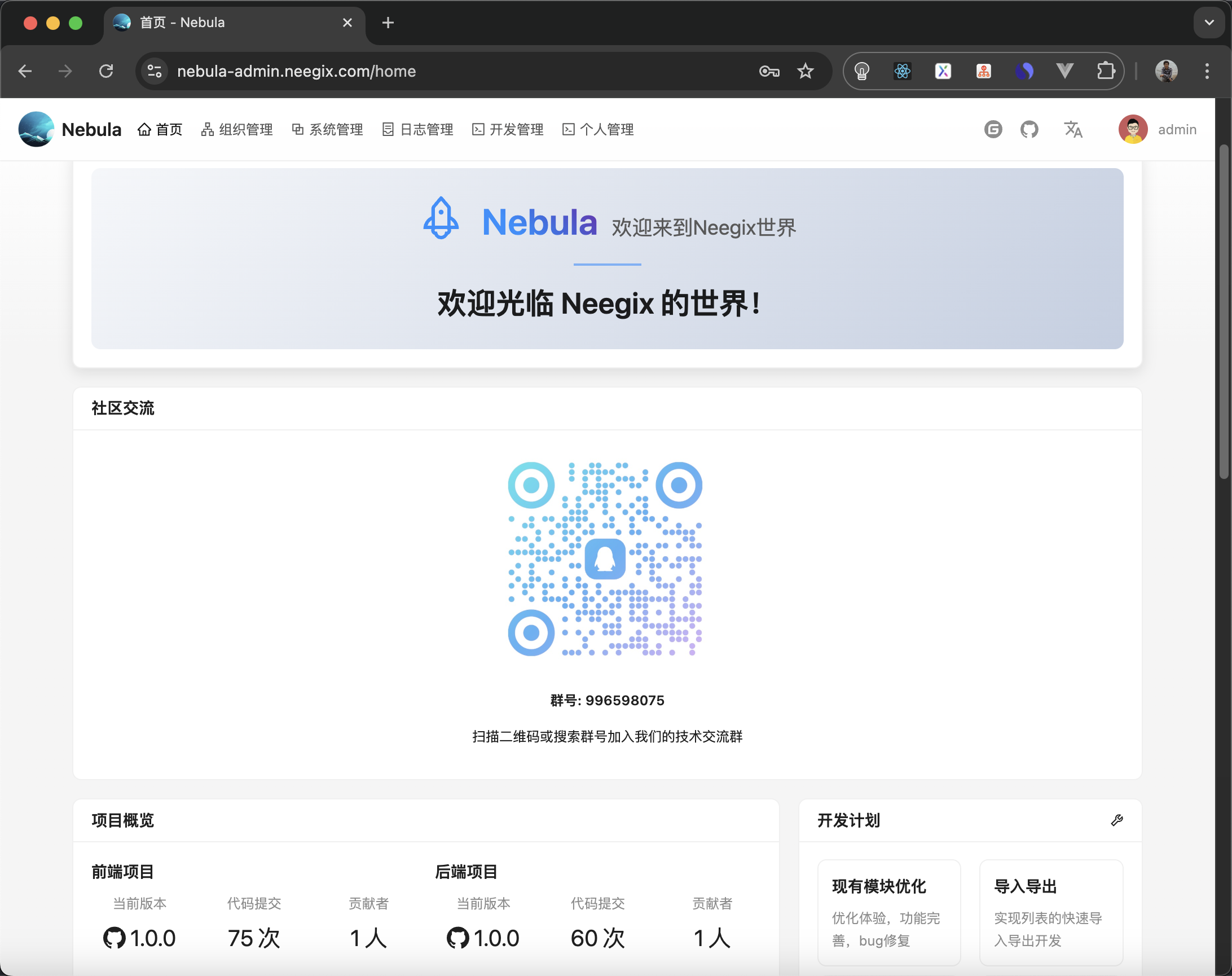Click the Nebula logo at top left
1232x976 pixels.
[36, 129]
